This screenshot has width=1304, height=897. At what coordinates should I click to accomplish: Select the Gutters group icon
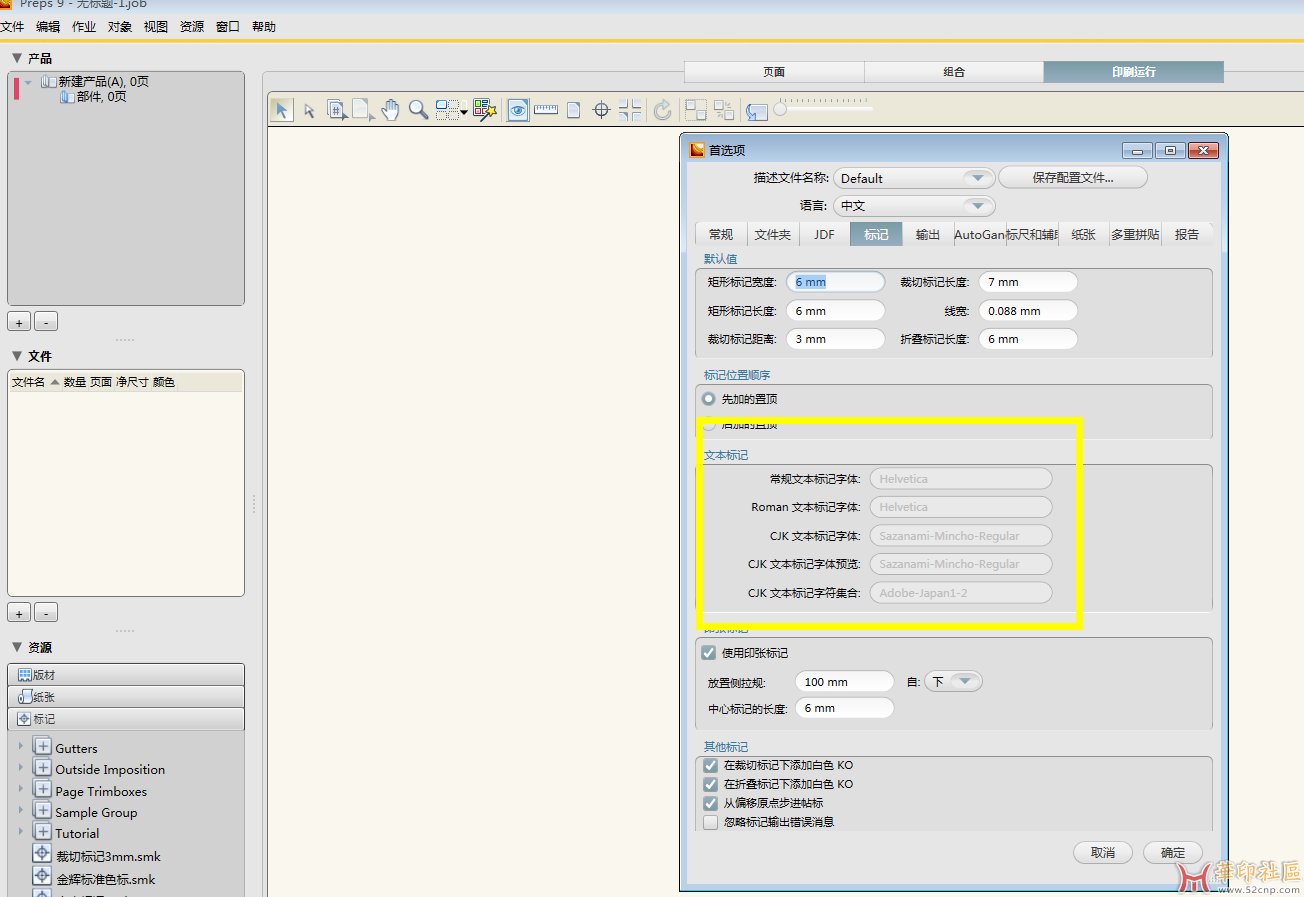pyautogui.click(x=42, y=747)
